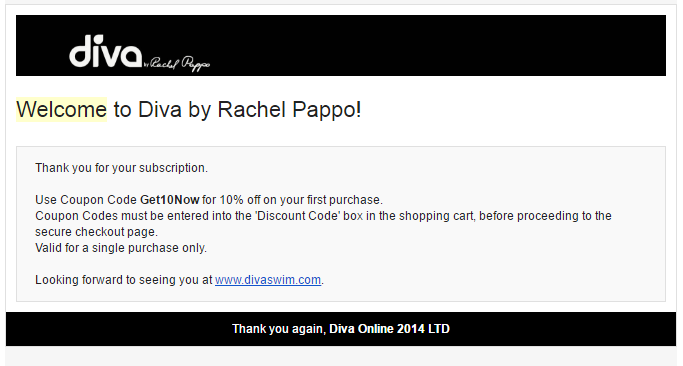Click the Get10Now coupon code text

(x=169, y=200)
